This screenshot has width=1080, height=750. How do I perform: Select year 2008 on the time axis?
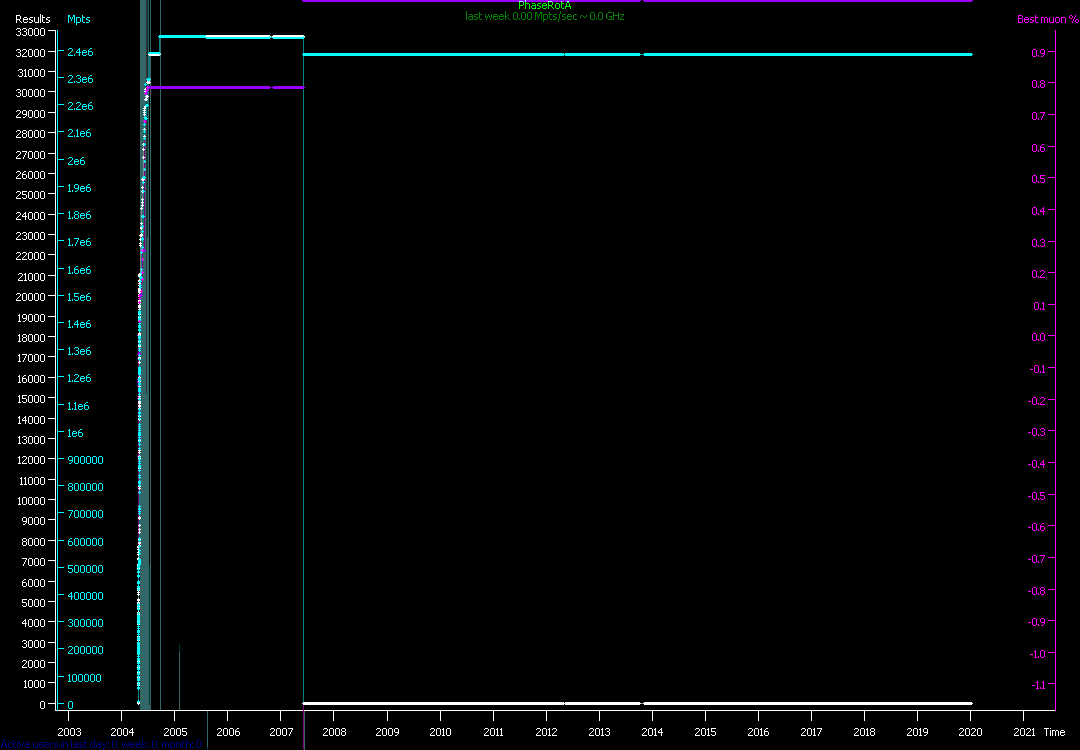pos(334,732)
